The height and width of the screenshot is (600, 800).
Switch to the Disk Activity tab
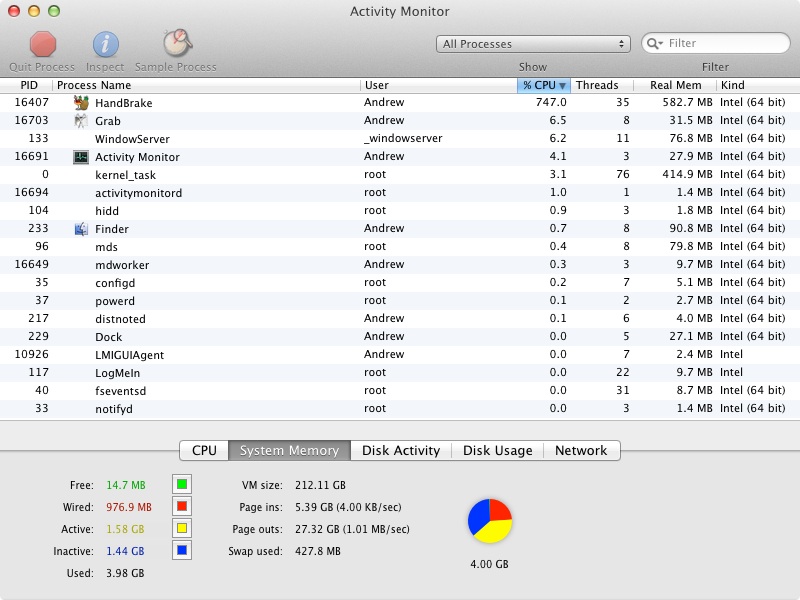pos(401,451)
